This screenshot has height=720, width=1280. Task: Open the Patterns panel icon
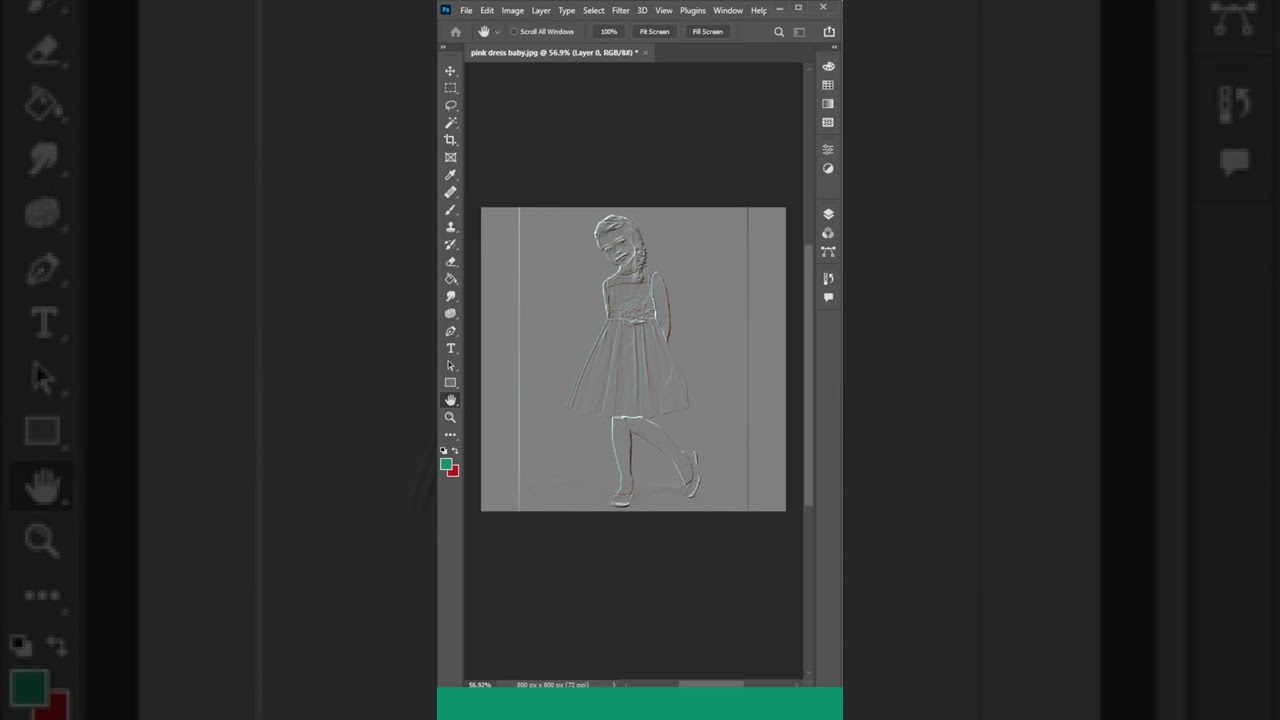828,122
